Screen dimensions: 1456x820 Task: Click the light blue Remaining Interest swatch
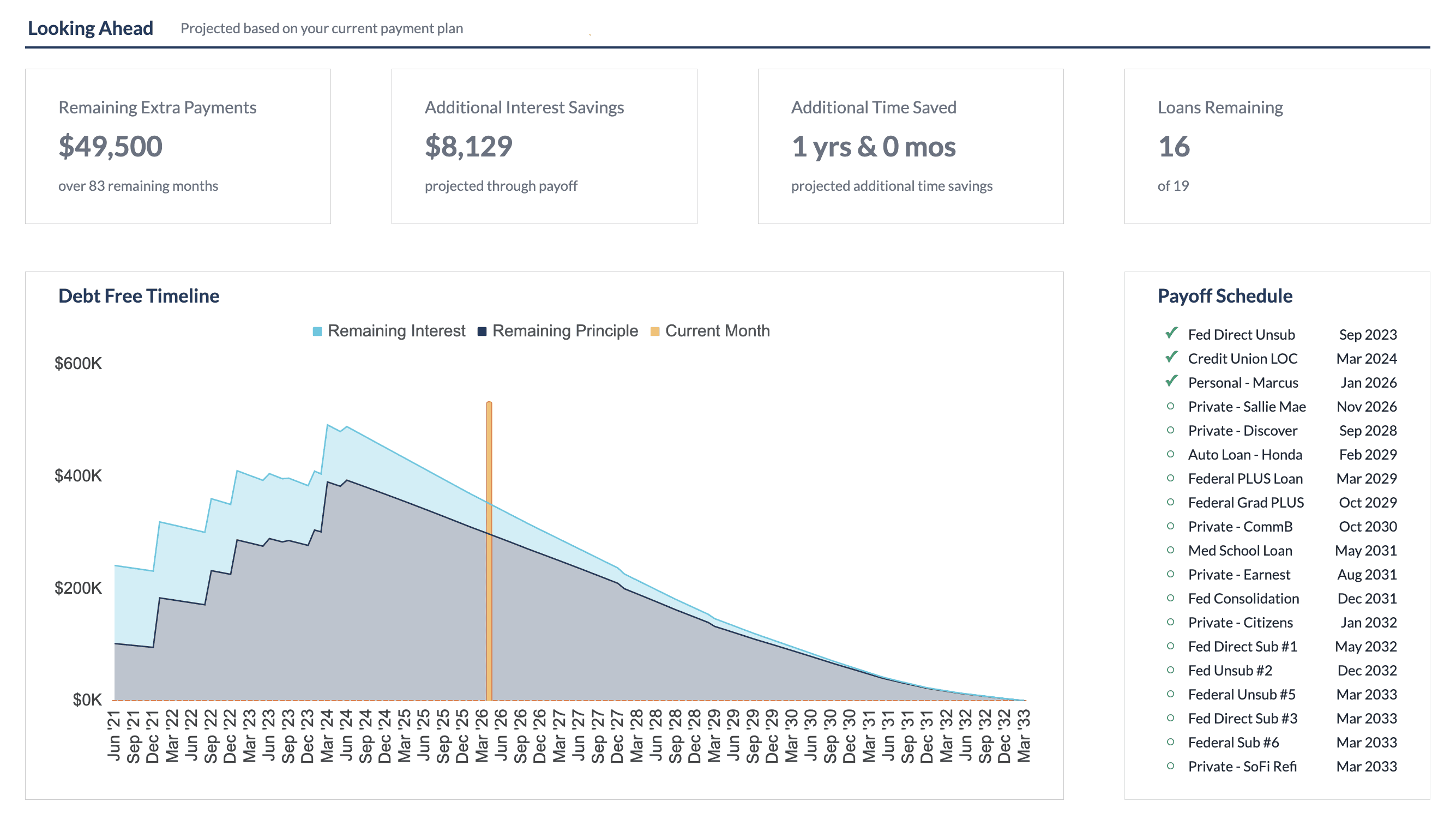point(317,331)
